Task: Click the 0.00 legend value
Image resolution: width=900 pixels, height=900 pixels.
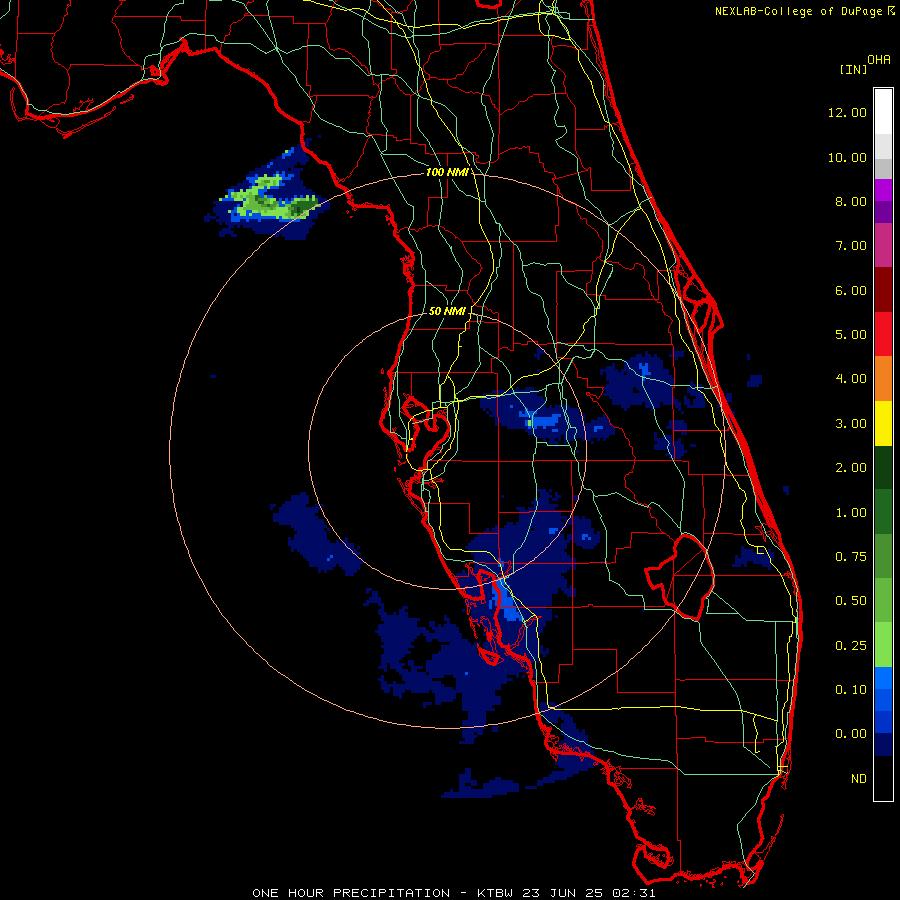Action: point(851,734)
